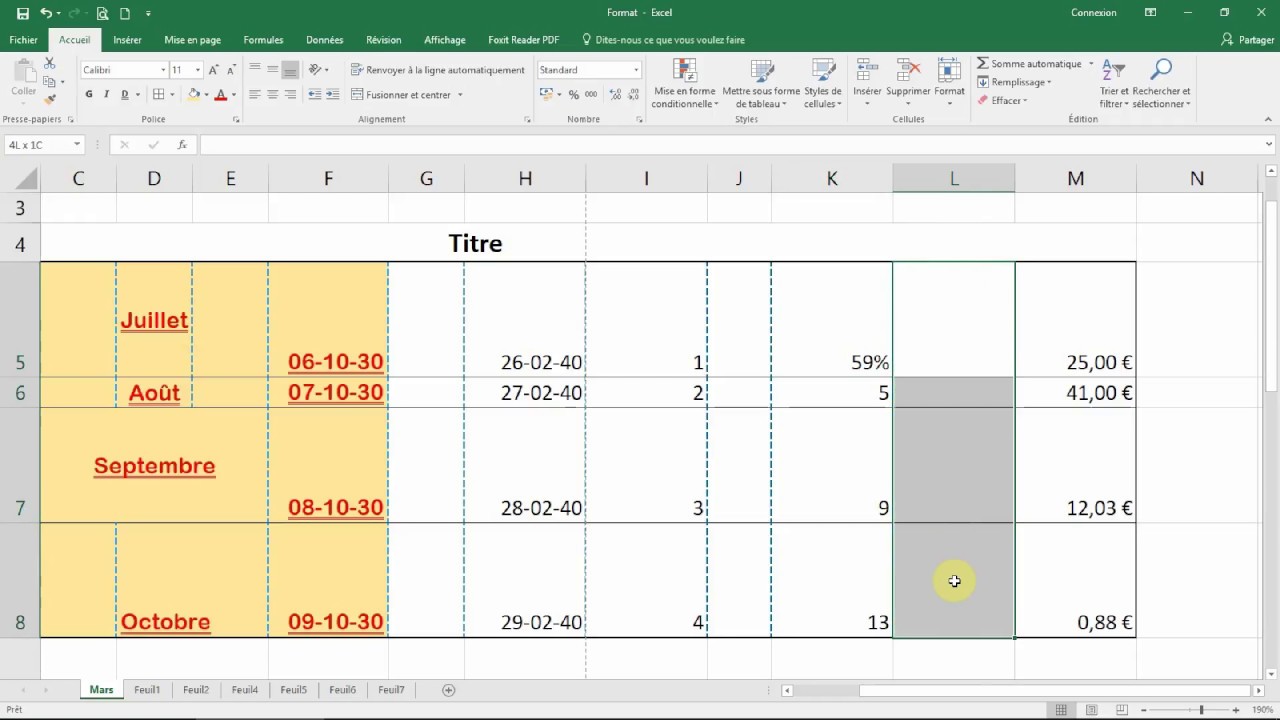Click Partager share button

coord(1248,40)
